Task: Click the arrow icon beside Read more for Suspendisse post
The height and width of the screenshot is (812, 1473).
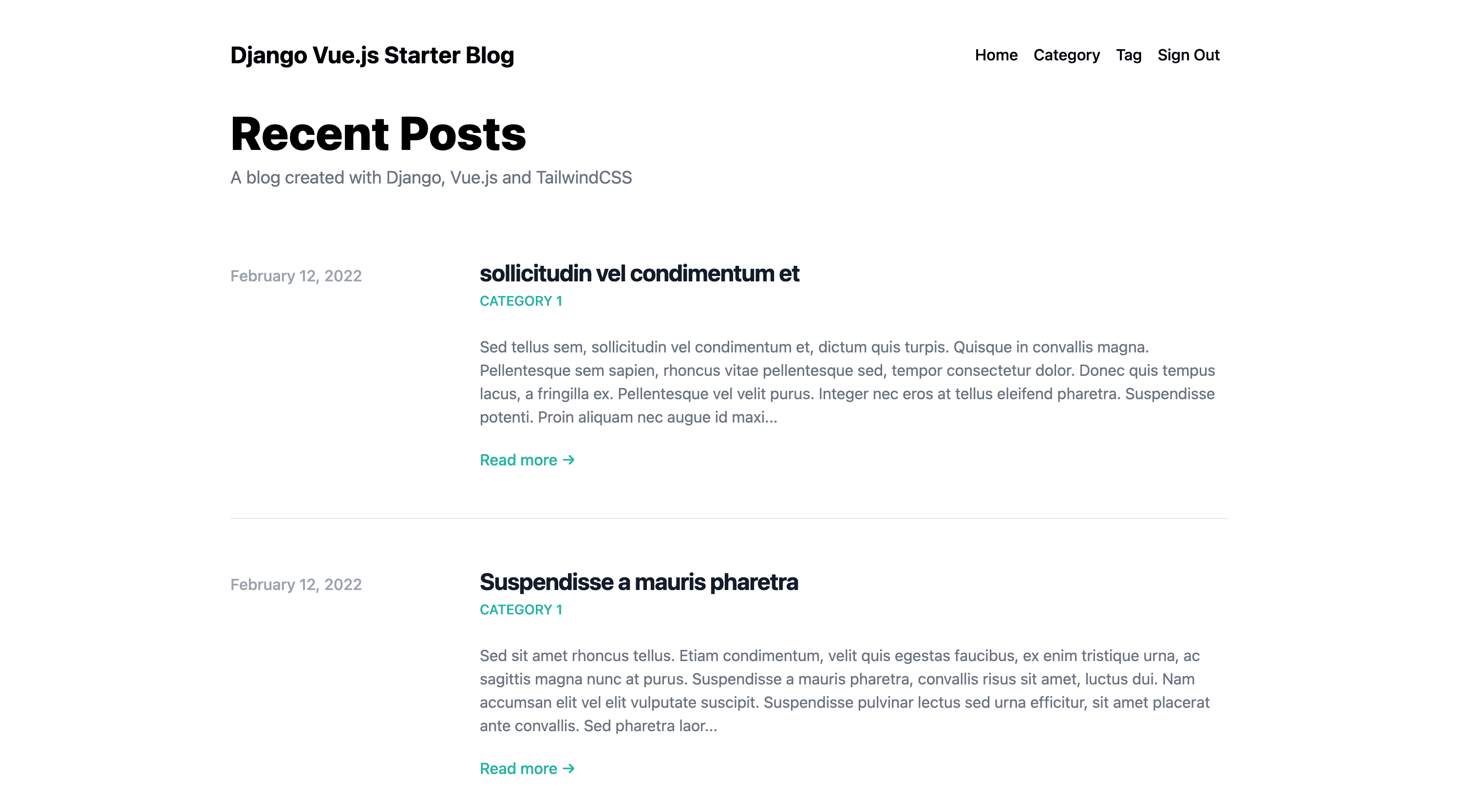Action: [568, 769]
